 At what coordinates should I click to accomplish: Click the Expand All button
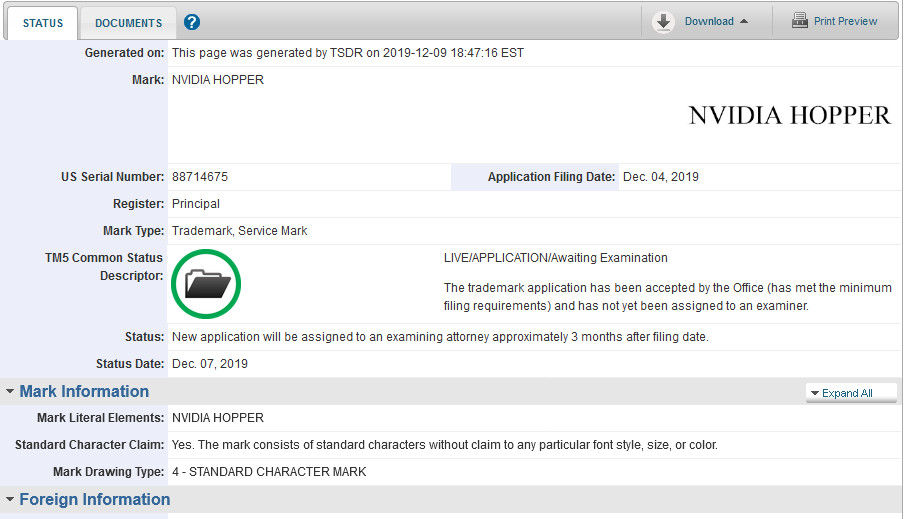[850, 393]
